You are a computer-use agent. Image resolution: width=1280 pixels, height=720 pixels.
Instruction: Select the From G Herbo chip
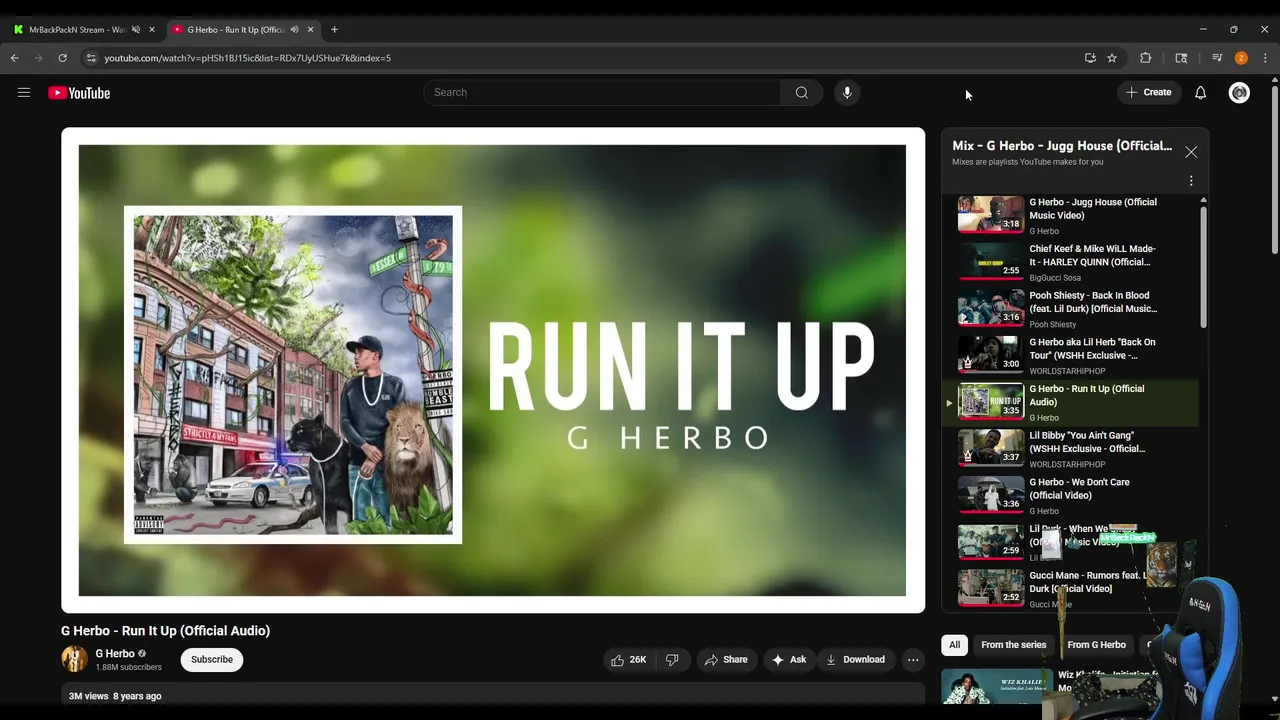1096,645
